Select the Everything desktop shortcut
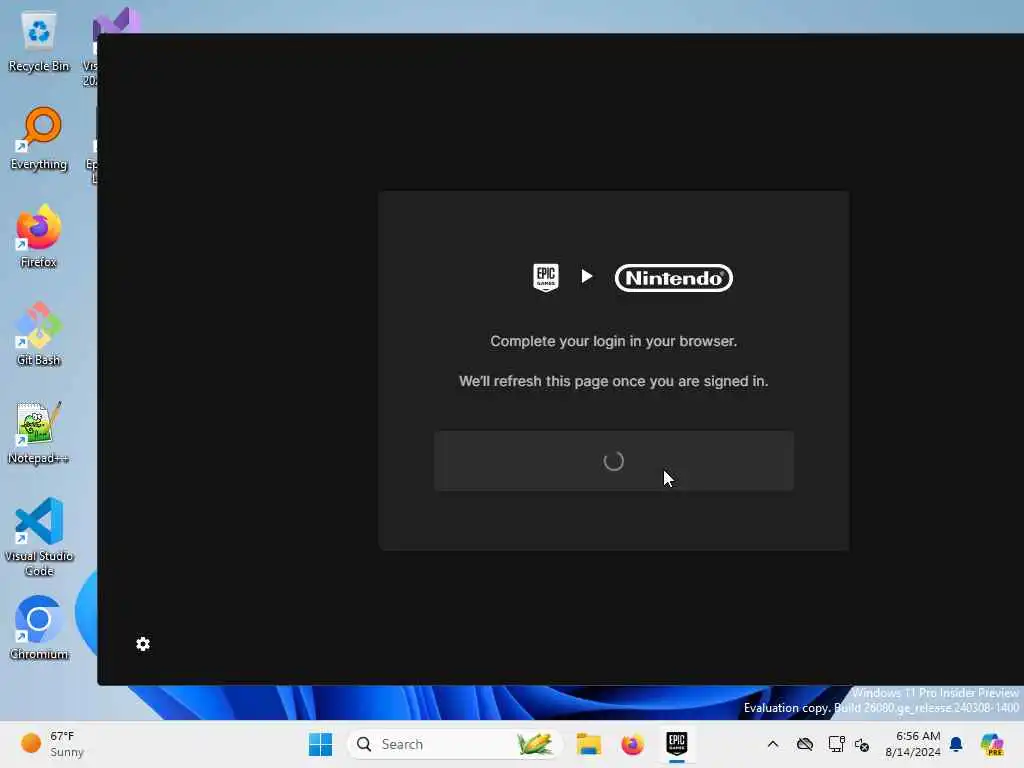The height and width of the screenshot is (768, 1024). click(39, 139)
